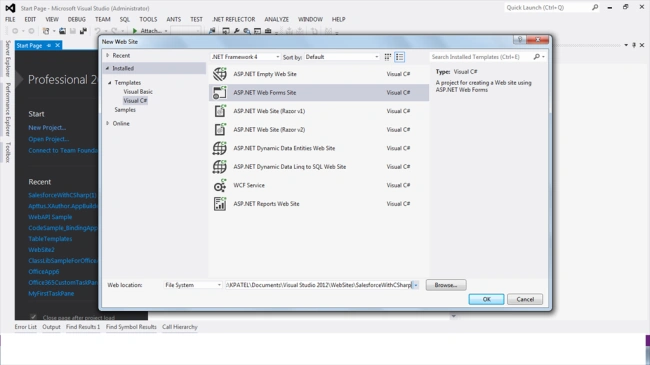This screenshot has width=650, height=365.
Task: Select ASP.NET Dynamic Data Linq to SQL Web Site
Action: tap(319, 167)
